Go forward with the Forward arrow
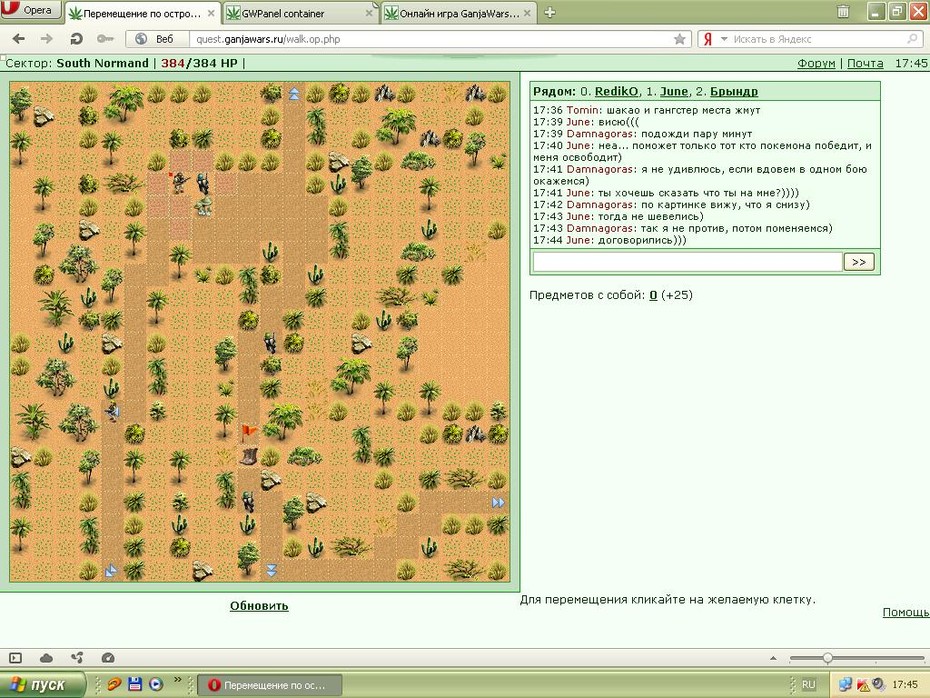The image size is (930, 698). pyautogui.click(x=46, y=39)
